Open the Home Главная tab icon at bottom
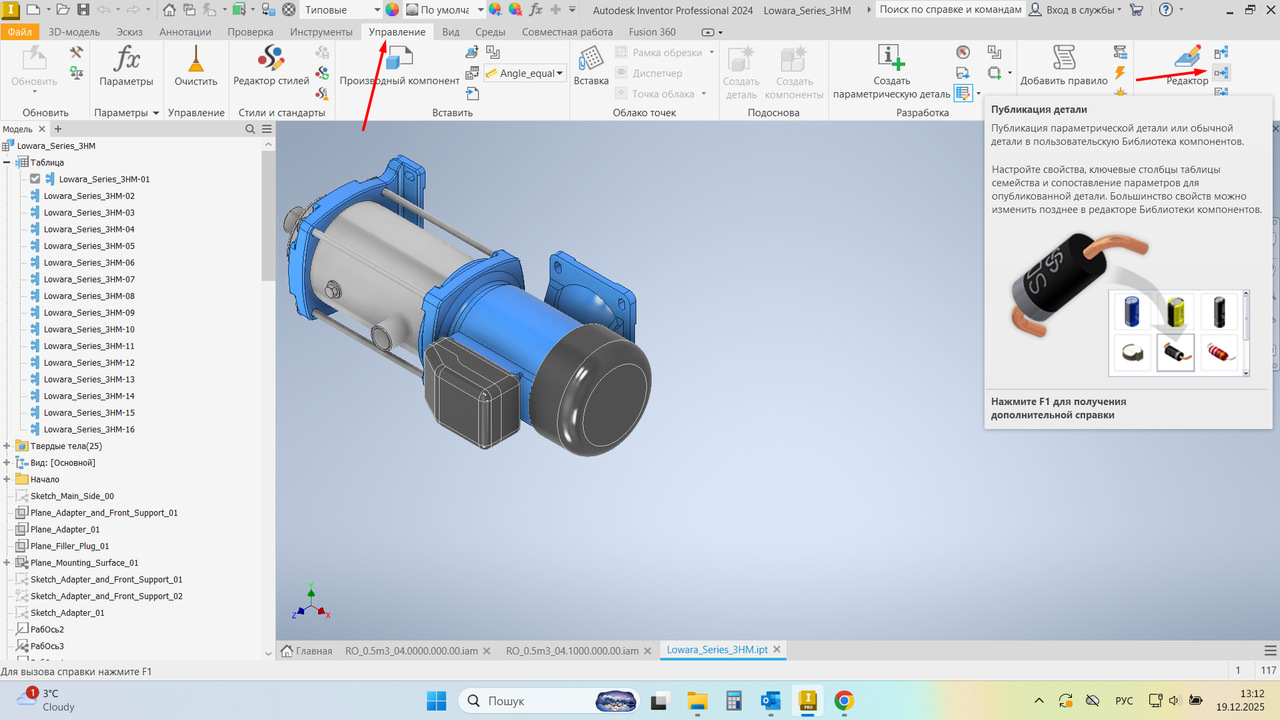 pos(287,650)
